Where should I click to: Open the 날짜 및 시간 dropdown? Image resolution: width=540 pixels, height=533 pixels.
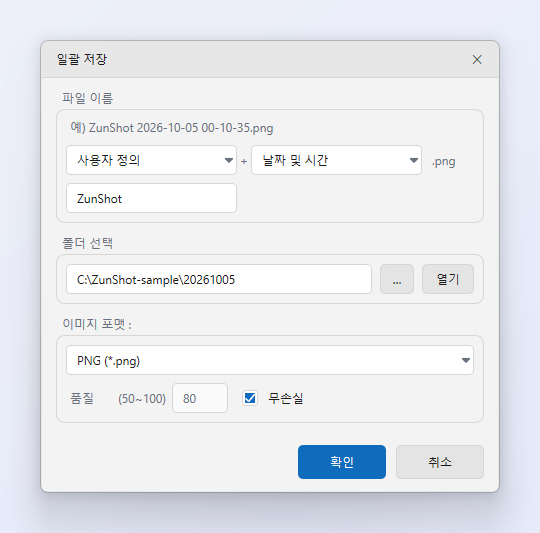click(336, 160)
